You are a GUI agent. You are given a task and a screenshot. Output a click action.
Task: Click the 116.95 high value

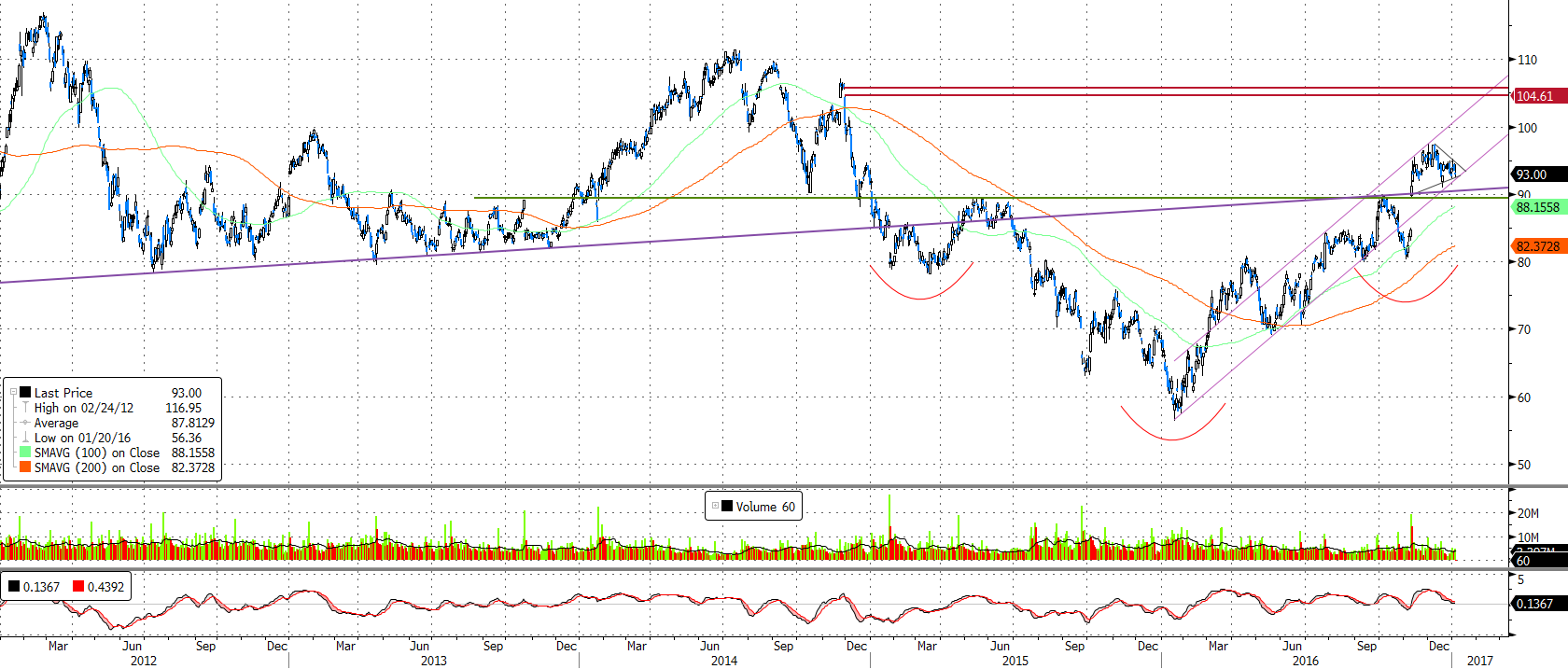tap(184, 408)
